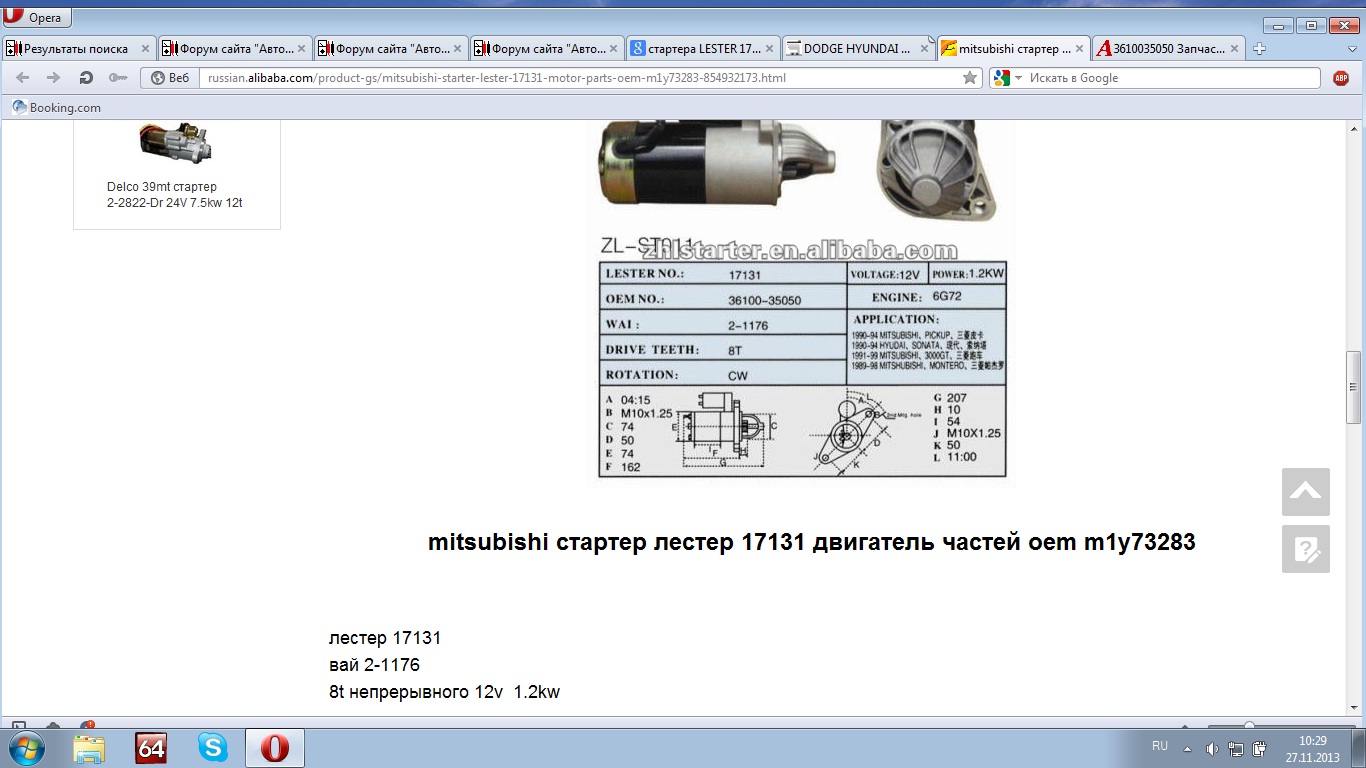The width and height of the screenshot is (1366, 768).
Task: Launch Skype from the taskbar
Action: coord(212,747)
